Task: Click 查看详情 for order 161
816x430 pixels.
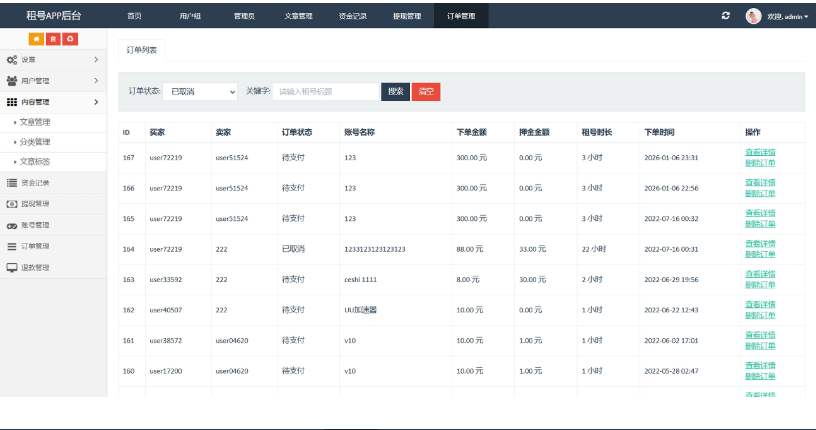Action: coord(760,335)
